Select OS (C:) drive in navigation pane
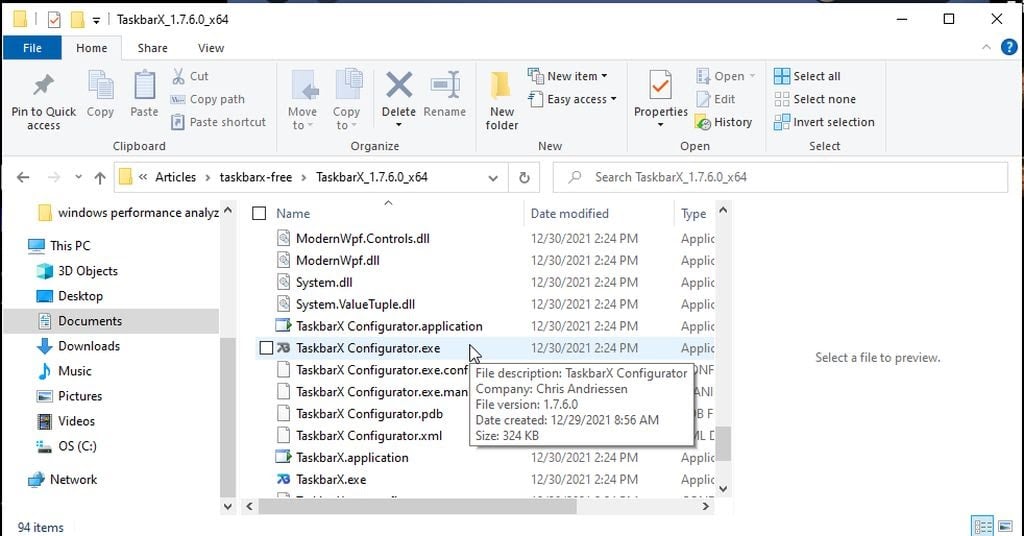 click(77, 446)
